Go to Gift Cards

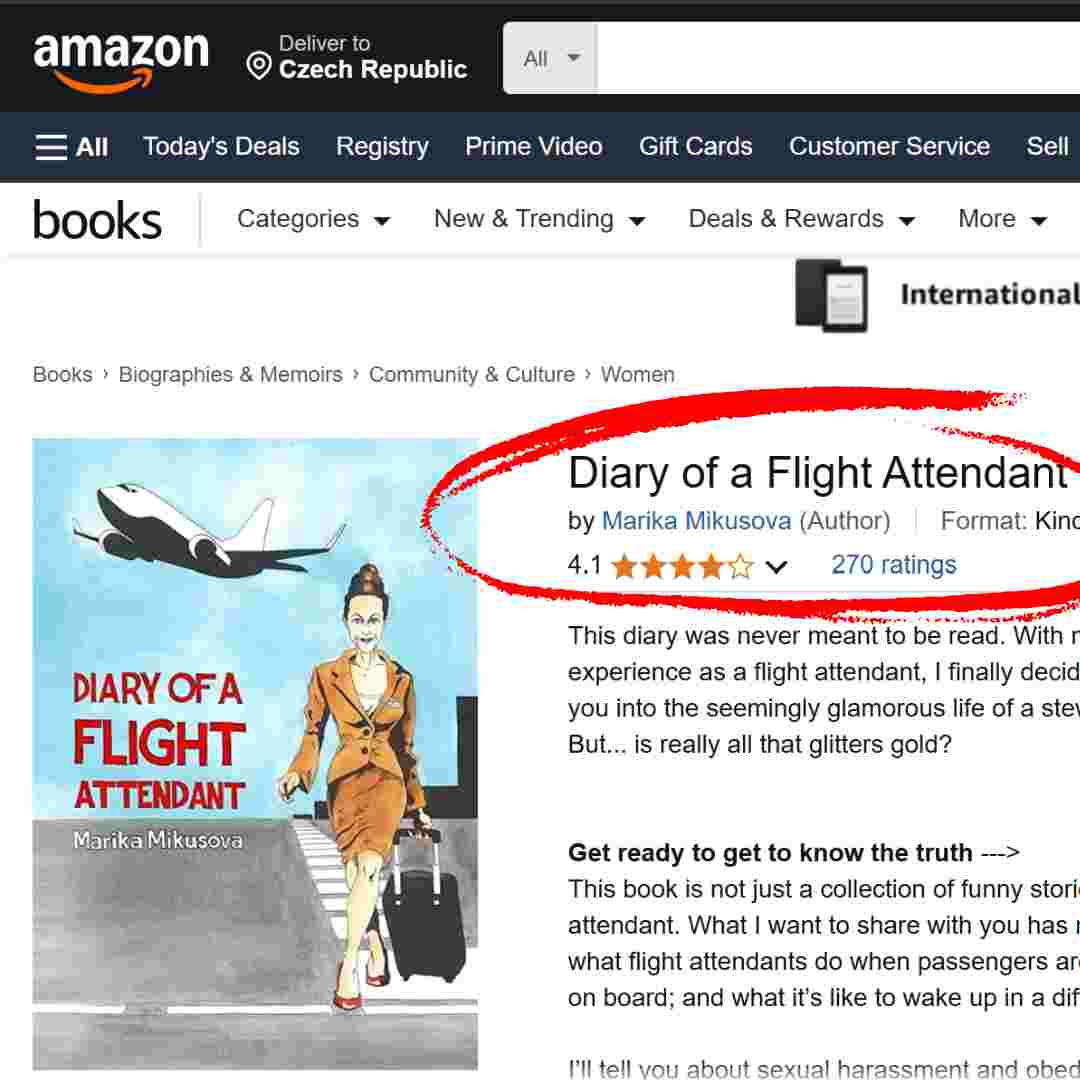click(x=696, y=147)
